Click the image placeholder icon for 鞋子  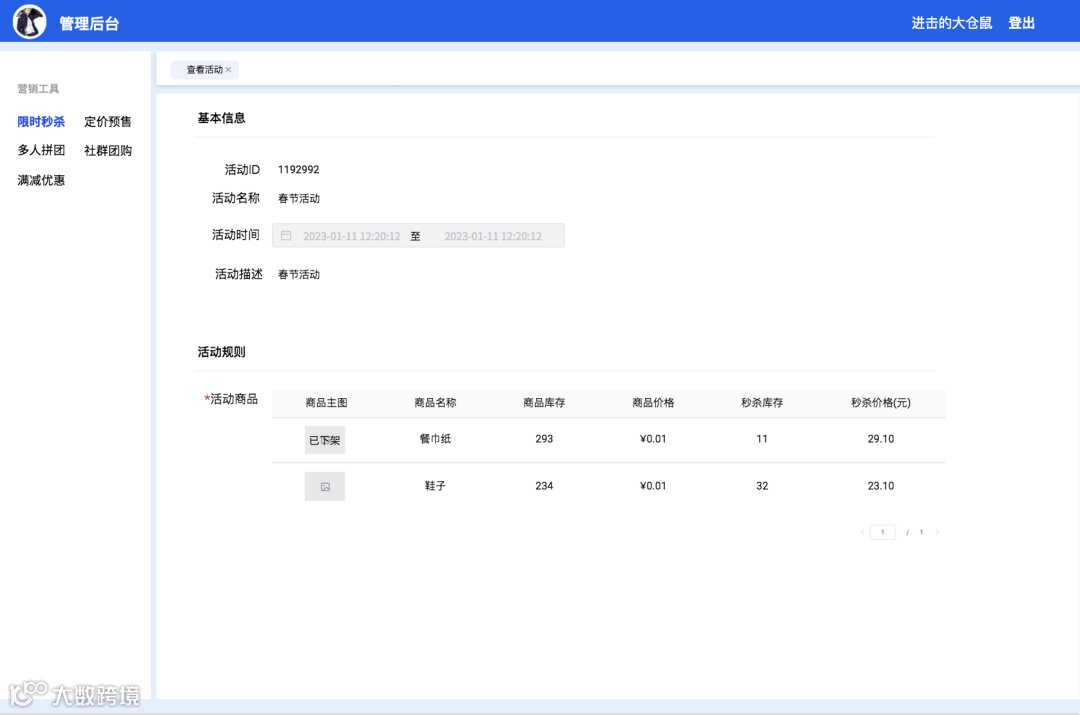click(x=325, y=486)
